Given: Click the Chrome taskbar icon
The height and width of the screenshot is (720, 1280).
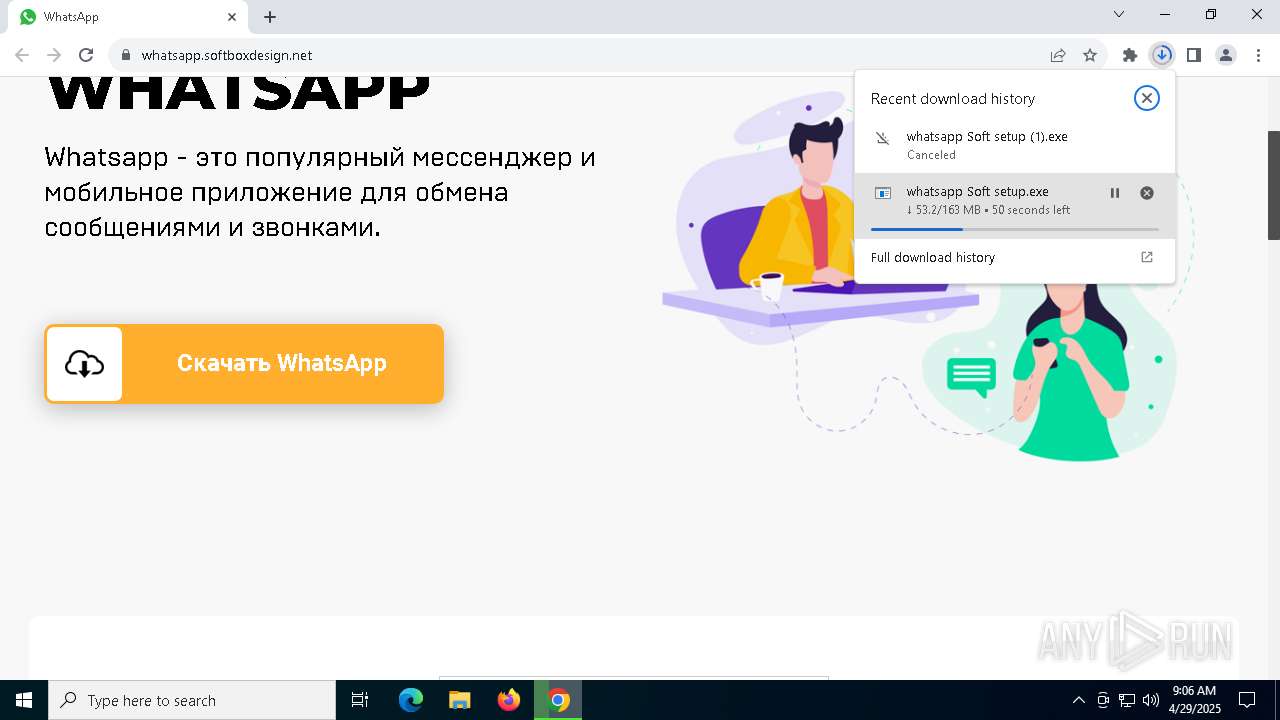Looking at the screenshot, I should point(559,700).
